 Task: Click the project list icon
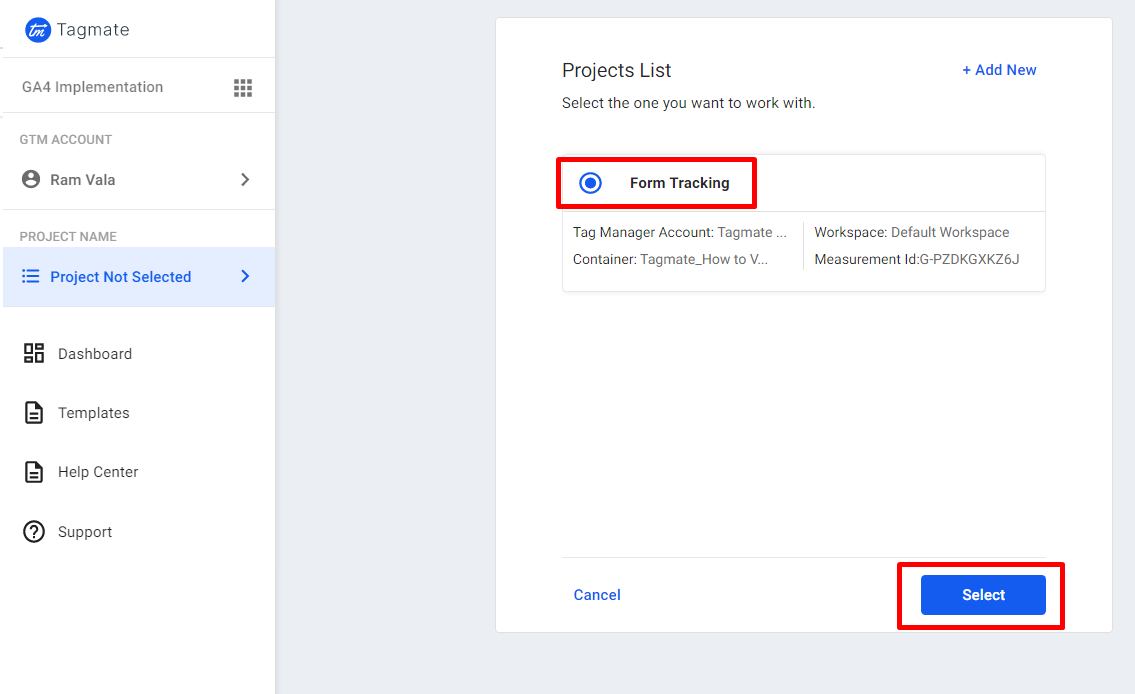(31, 277)
